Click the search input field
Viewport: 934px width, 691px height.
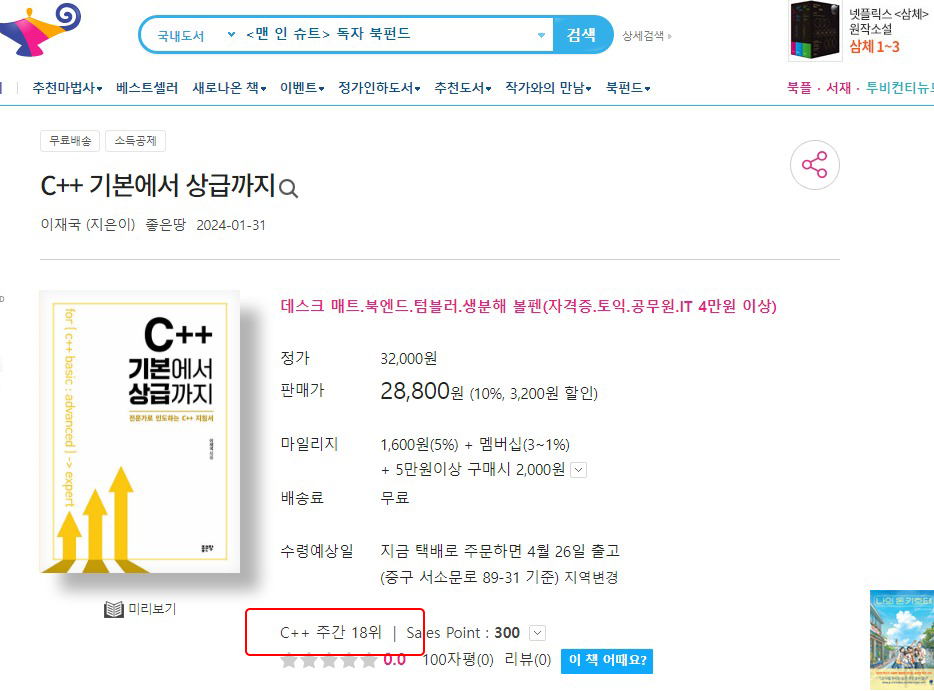390,35
